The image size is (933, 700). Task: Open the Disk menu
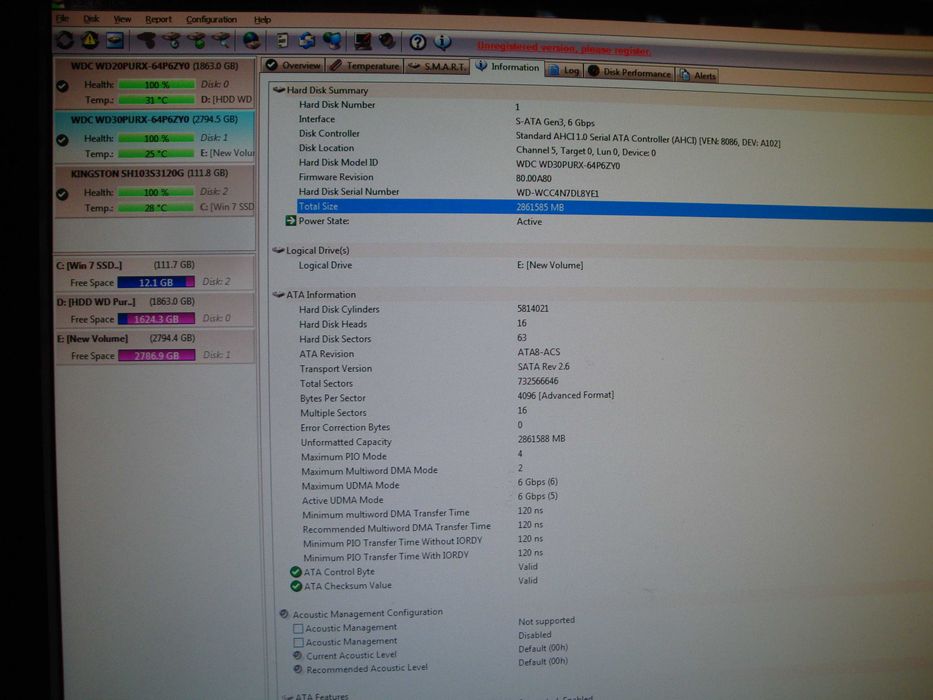click(x=91, y=19)
